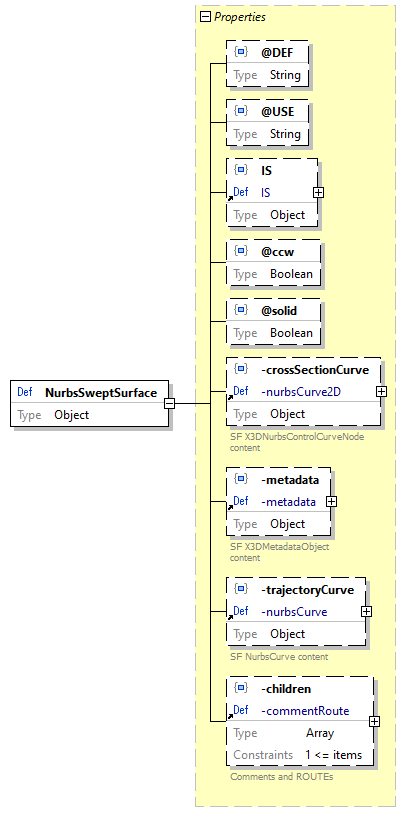The height and width of the screenshot is (820, 406).
Task: Click the 'SF X3DMetadataObject content' annotation
Action: [279, 552]
